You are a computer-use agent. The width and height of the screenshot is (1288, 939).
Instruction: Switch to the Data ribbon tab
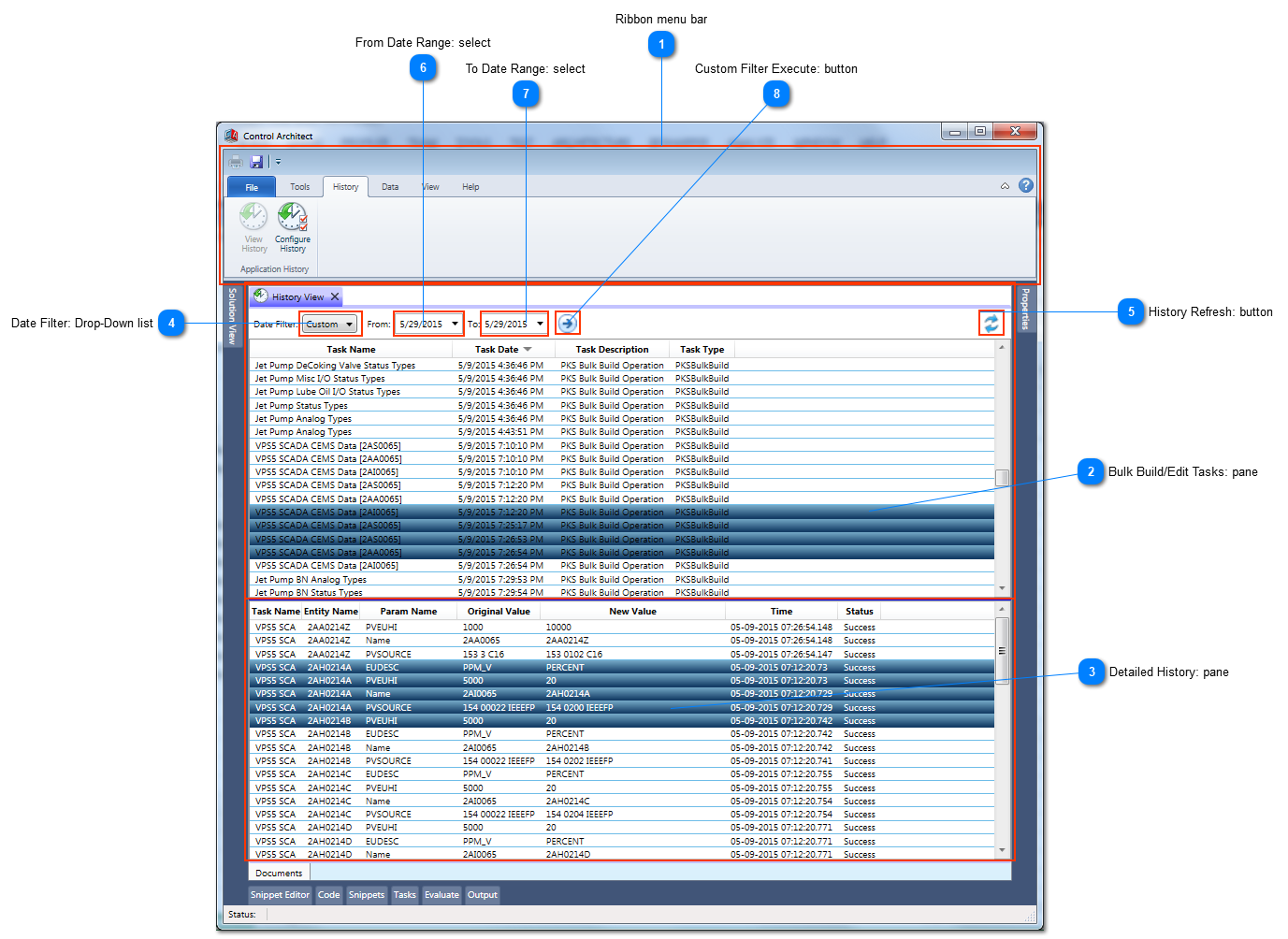tap(390, 187)
